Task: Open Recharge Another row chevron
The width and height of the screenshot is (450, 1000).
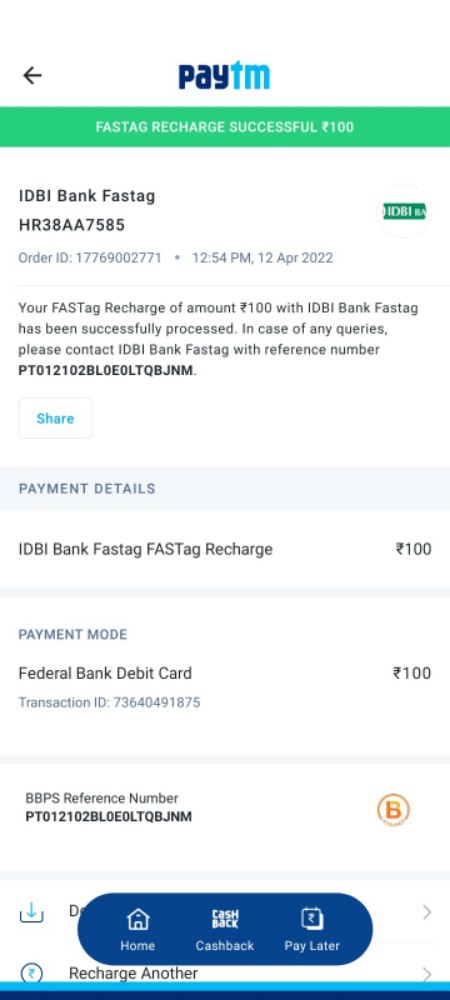Action: (427, 974)
